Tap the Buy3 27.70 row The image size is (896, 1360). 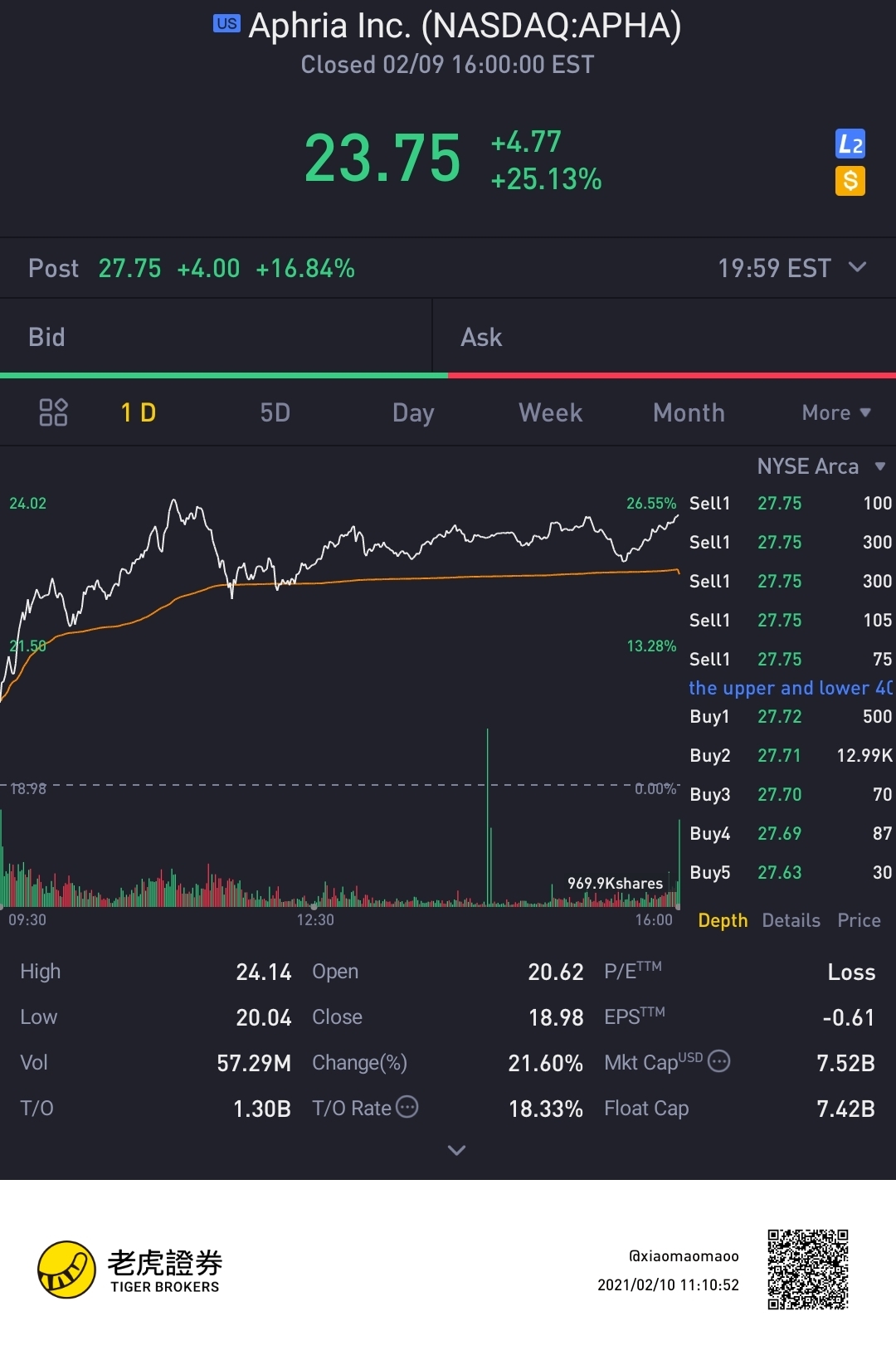791,794
